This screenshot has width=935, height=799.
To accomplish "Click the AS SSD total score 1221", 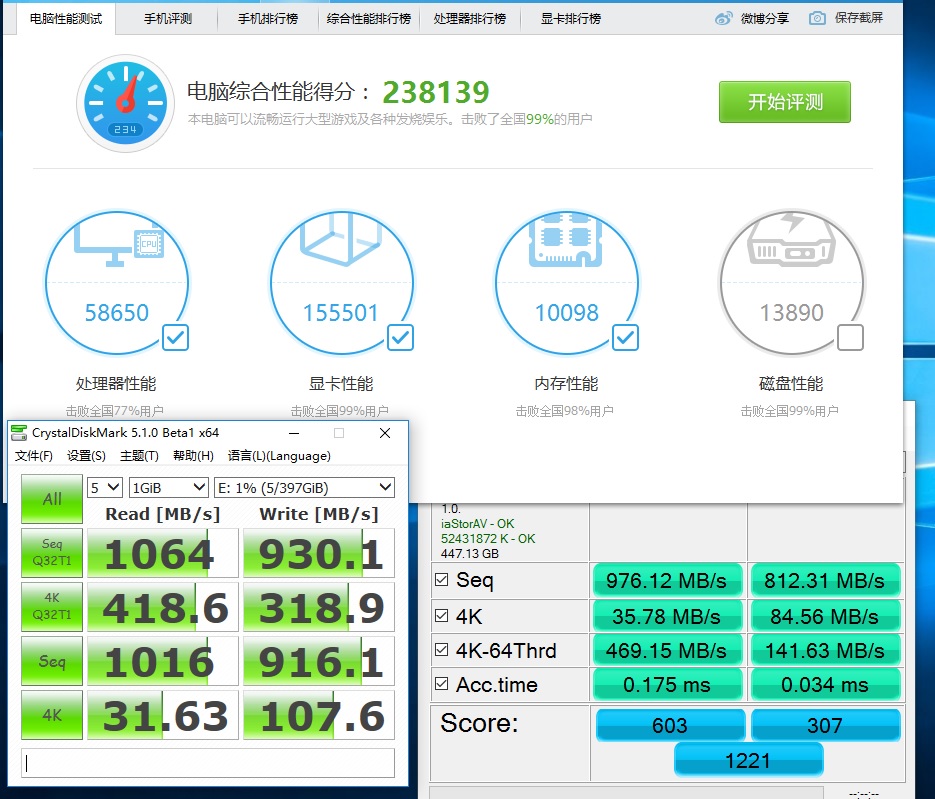I will point(748,760).
